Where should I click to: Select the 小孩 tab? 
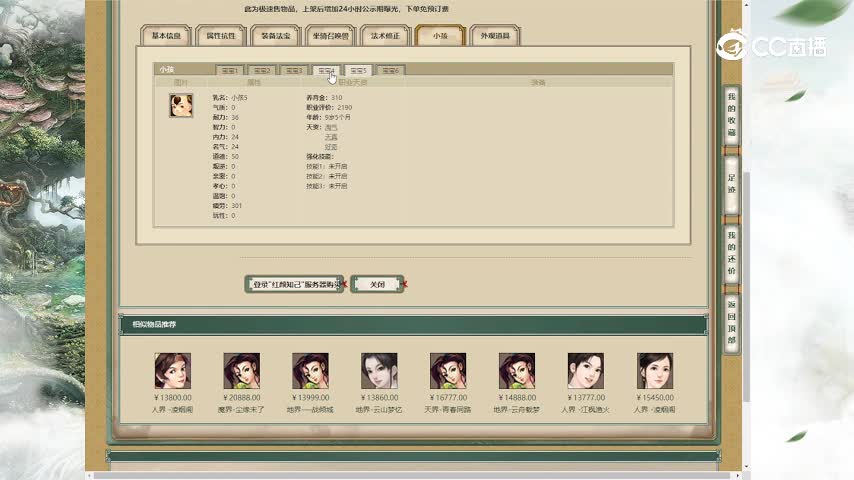point(440,35)
